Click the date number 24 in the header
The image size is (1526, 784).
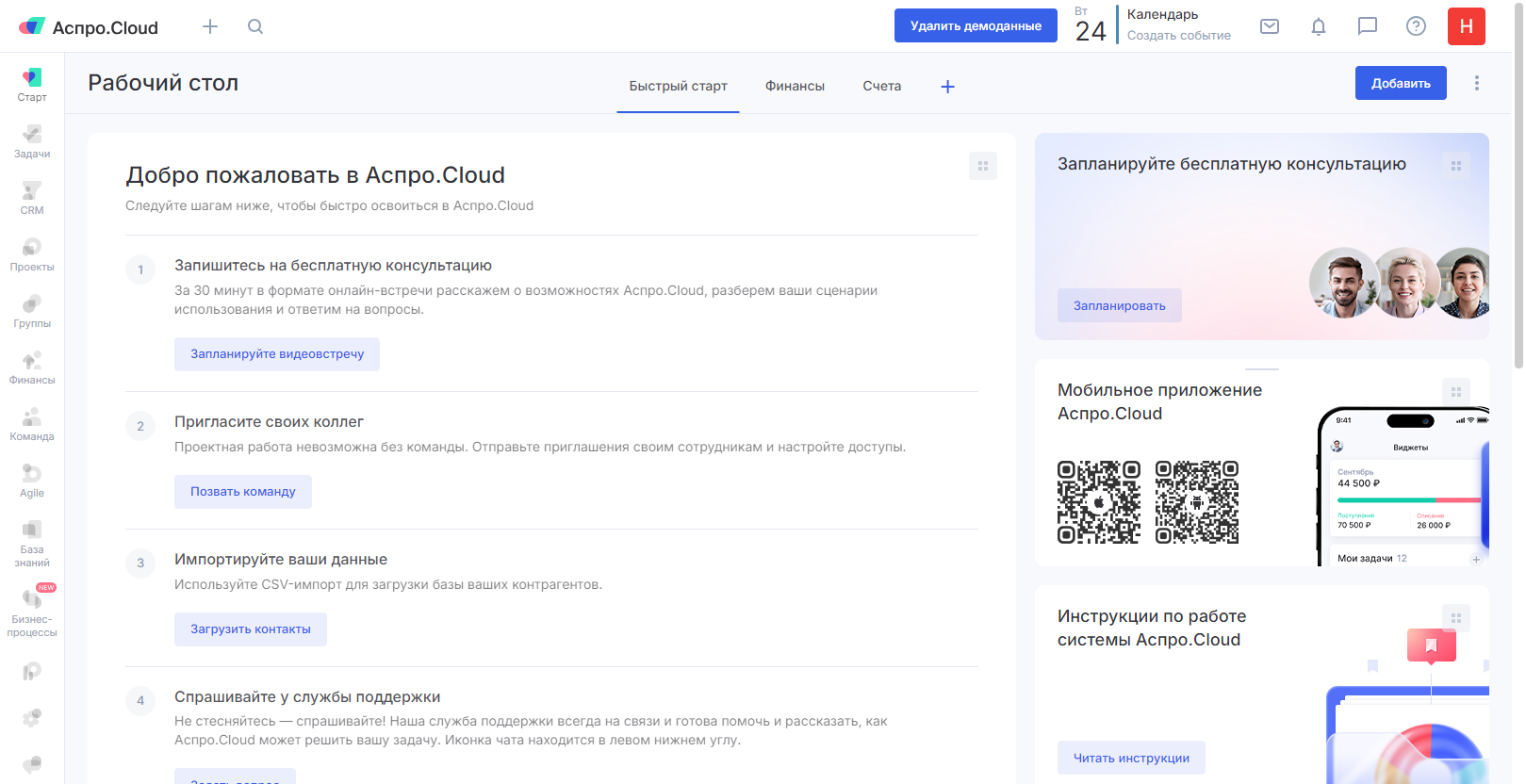pos(1091,31)
